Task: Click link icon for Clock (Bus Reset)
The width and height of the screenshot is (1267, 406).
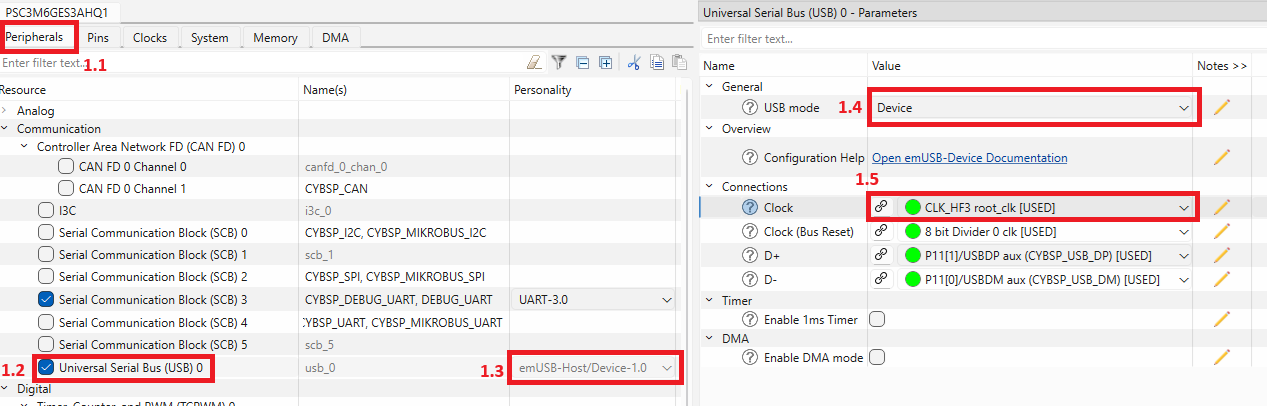Action: 881,231
